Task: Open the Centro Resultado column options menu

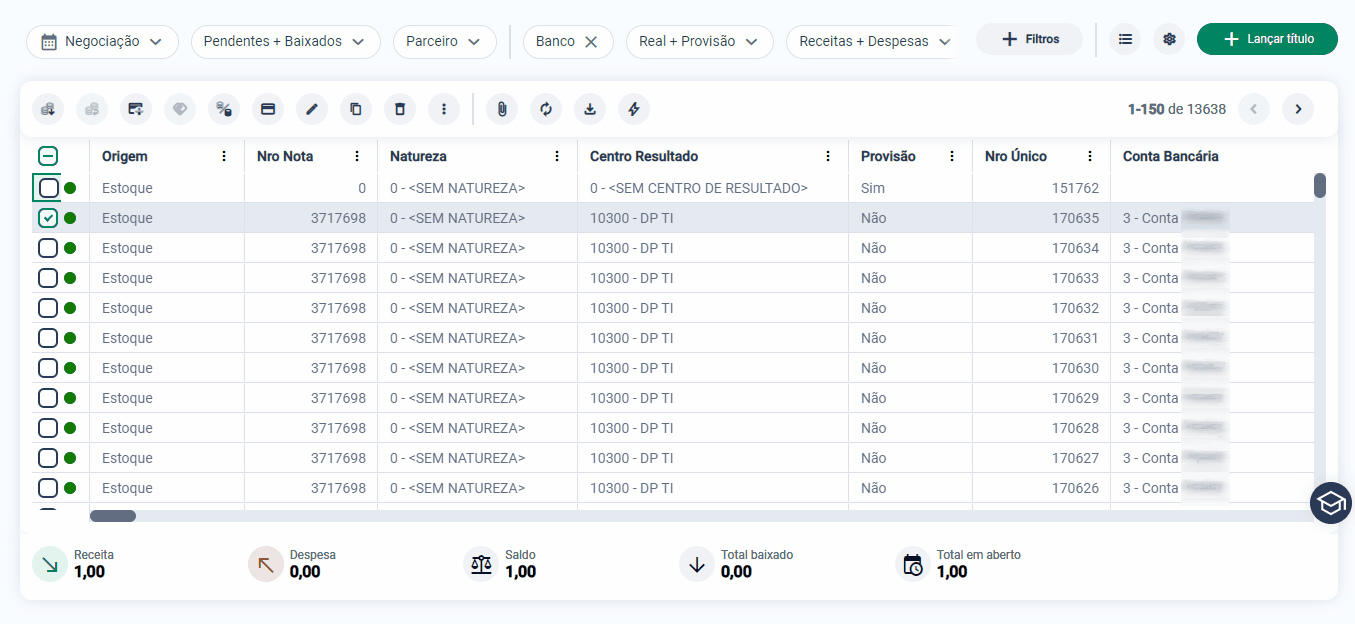Action: pyautogui.click(x=828, y=156)
